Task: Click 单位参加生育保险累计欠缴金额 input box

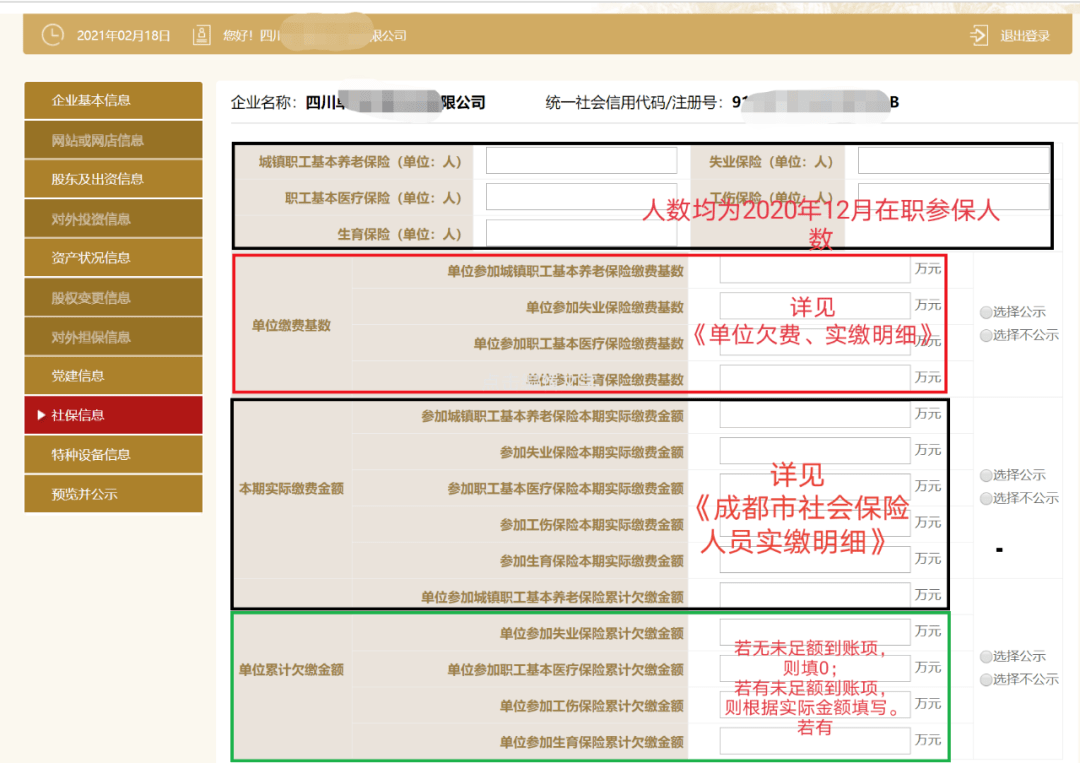Action: (814, 741)
